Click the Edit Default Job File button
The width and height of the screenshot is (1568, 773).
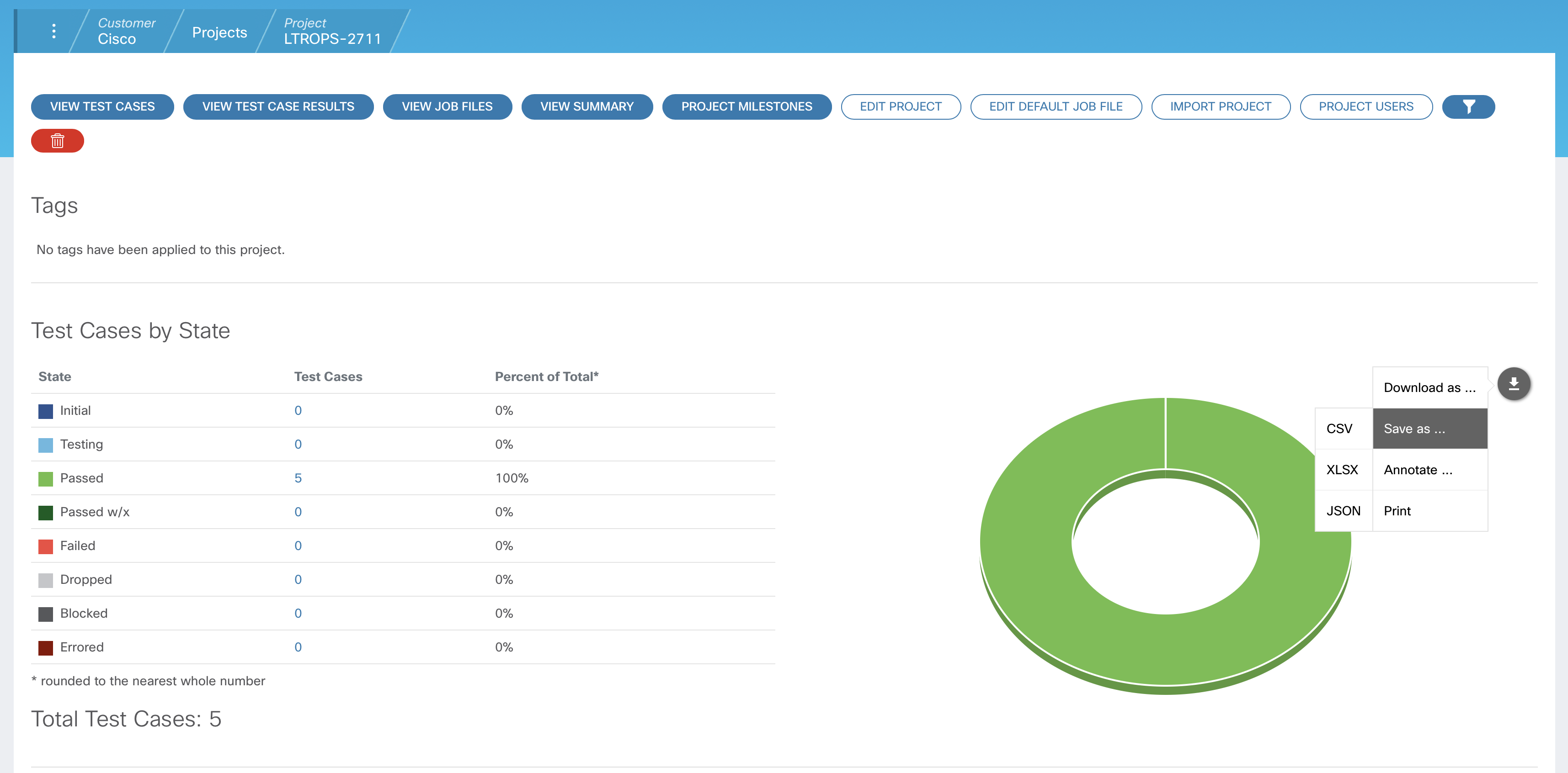pos(1056,107)
